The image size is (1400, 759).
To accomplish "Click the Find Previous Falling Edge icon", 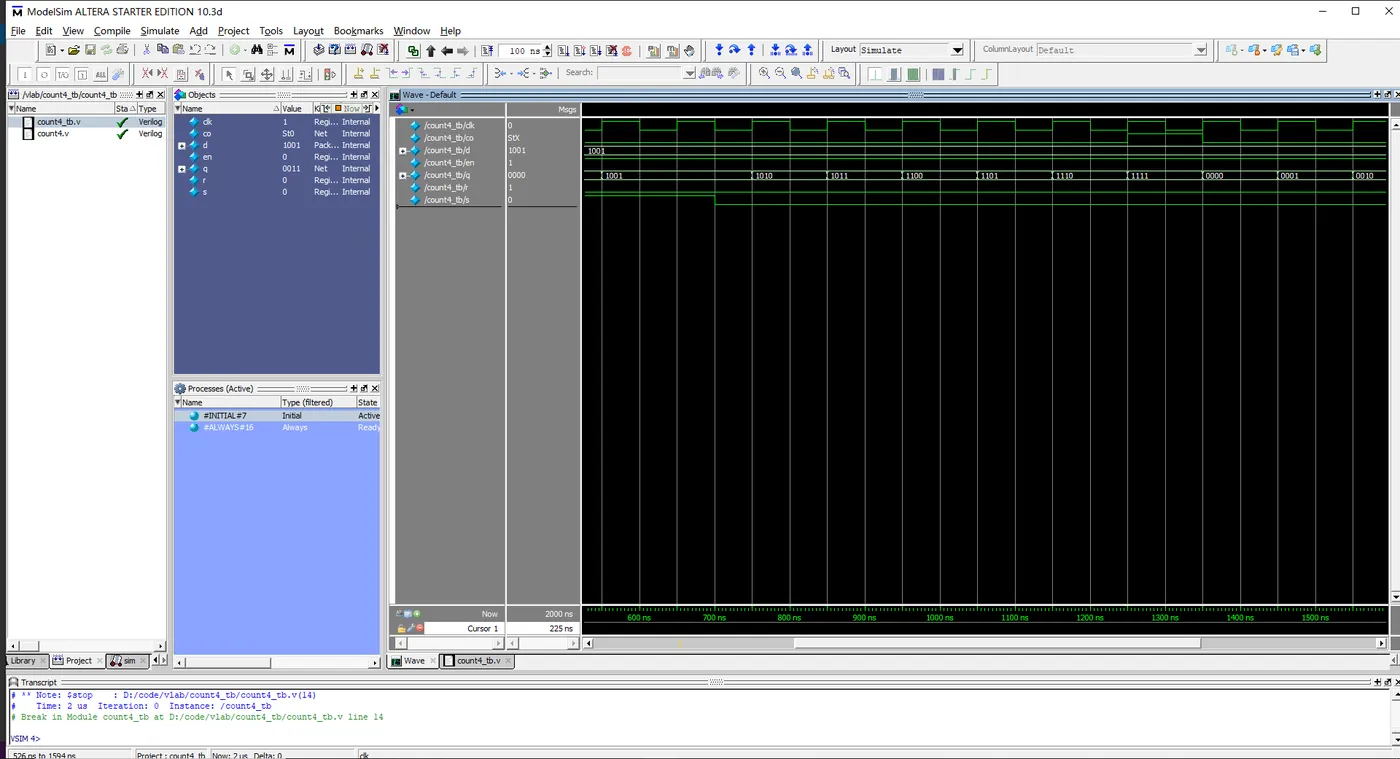I will pos(423,73).
